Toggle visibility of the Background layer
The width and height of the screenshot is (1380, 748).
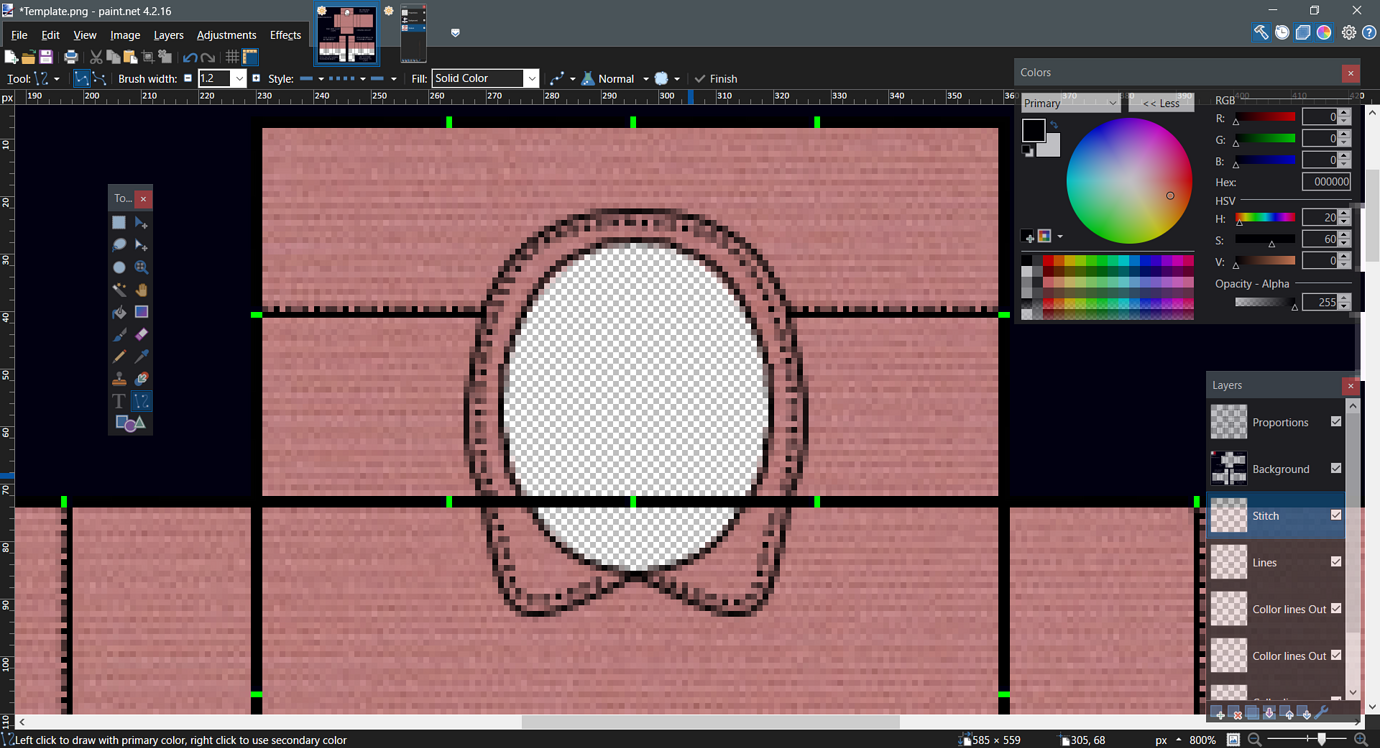tap(1336, 468)
